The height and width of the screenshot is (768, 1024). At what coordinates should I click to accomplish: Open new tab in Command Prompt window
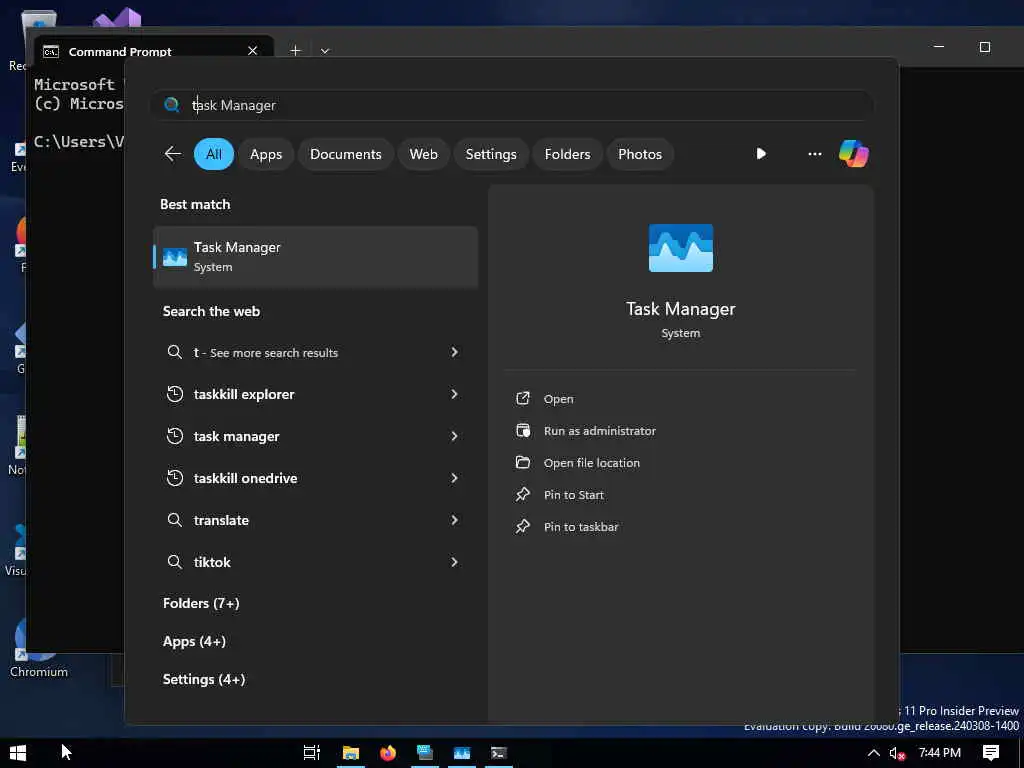tap(295, 50)
